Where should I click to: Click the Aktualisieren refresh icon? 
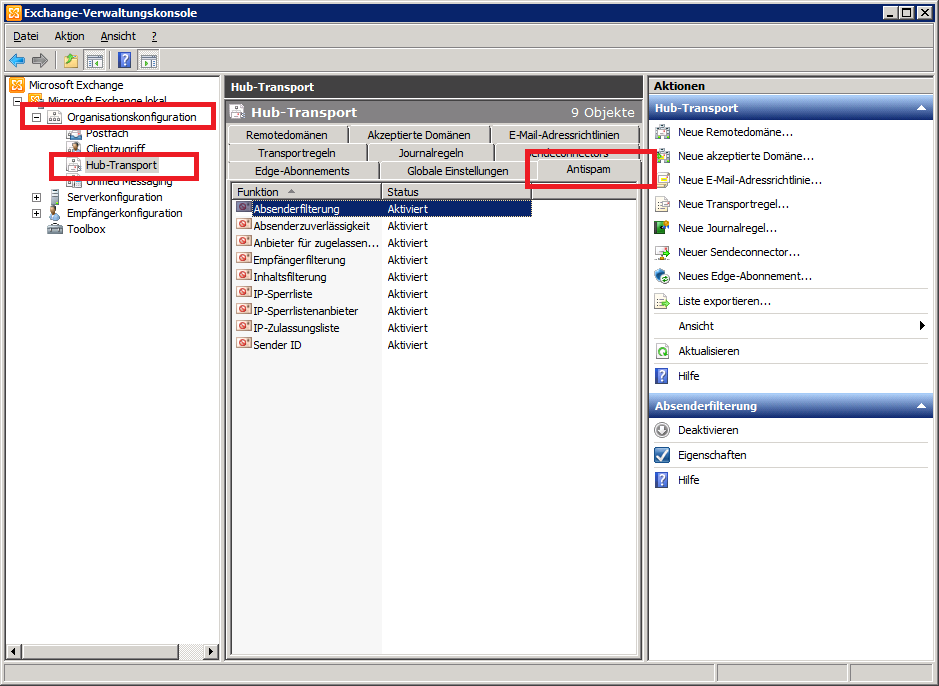(x=661, y=351)
